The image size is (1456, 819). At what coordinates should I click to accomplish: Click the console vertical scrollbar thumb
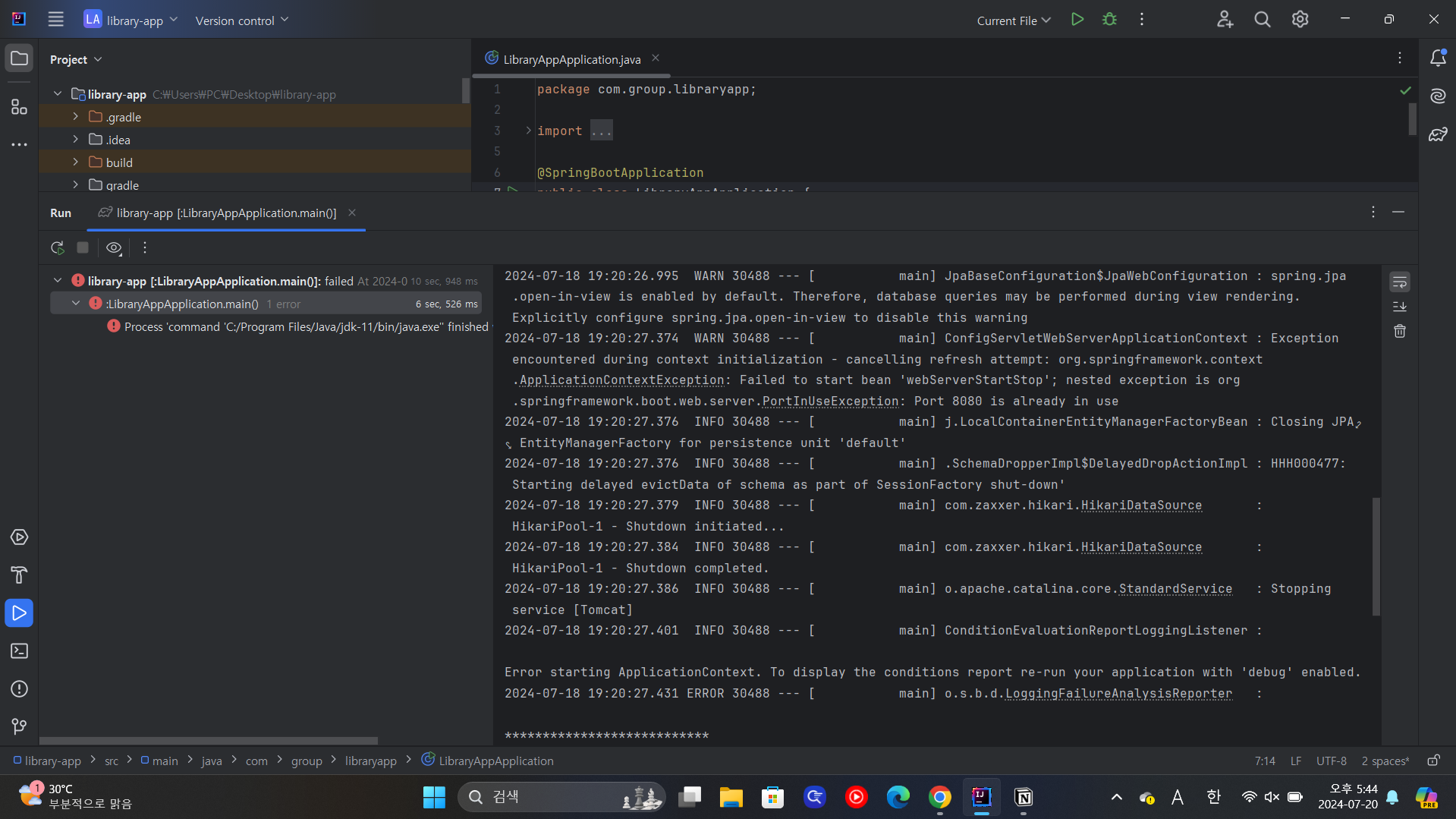click(x=1376, y=556)
